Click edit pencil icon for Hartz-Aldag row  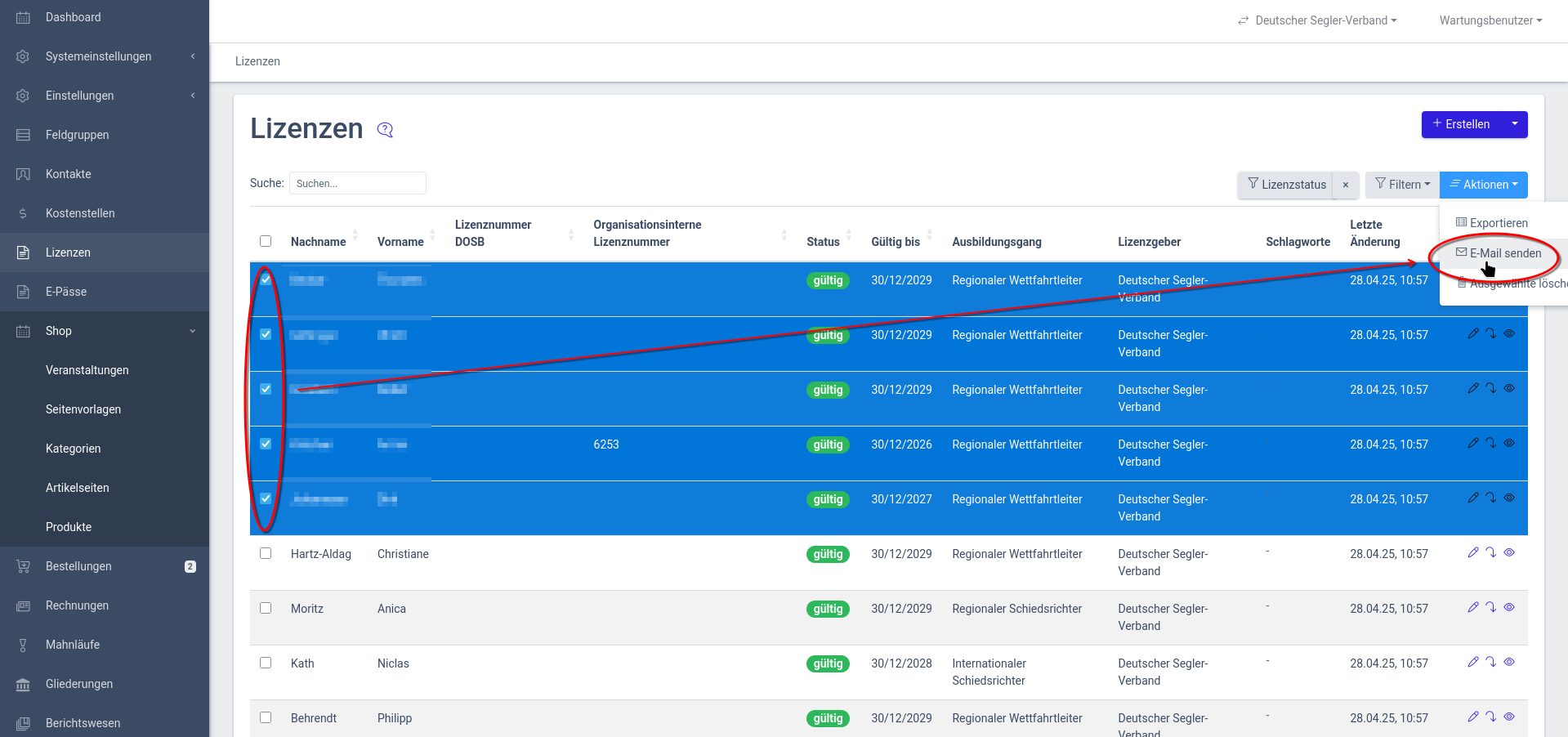[1472, 552]
